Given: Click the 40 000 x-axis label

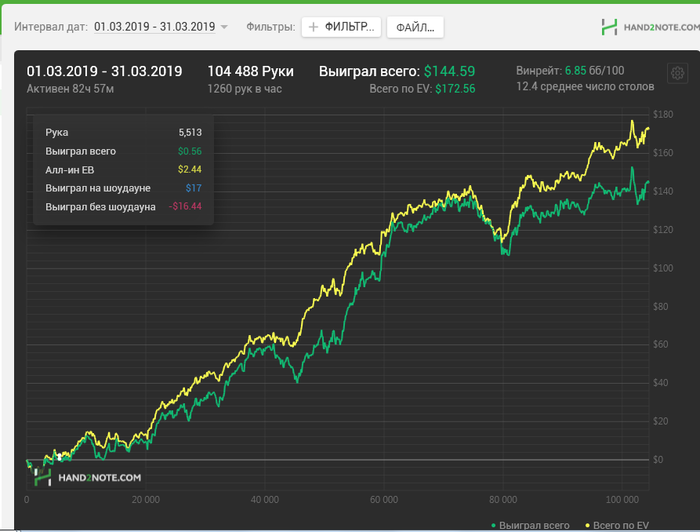Looking at the screenshot, I should (265, 500).
